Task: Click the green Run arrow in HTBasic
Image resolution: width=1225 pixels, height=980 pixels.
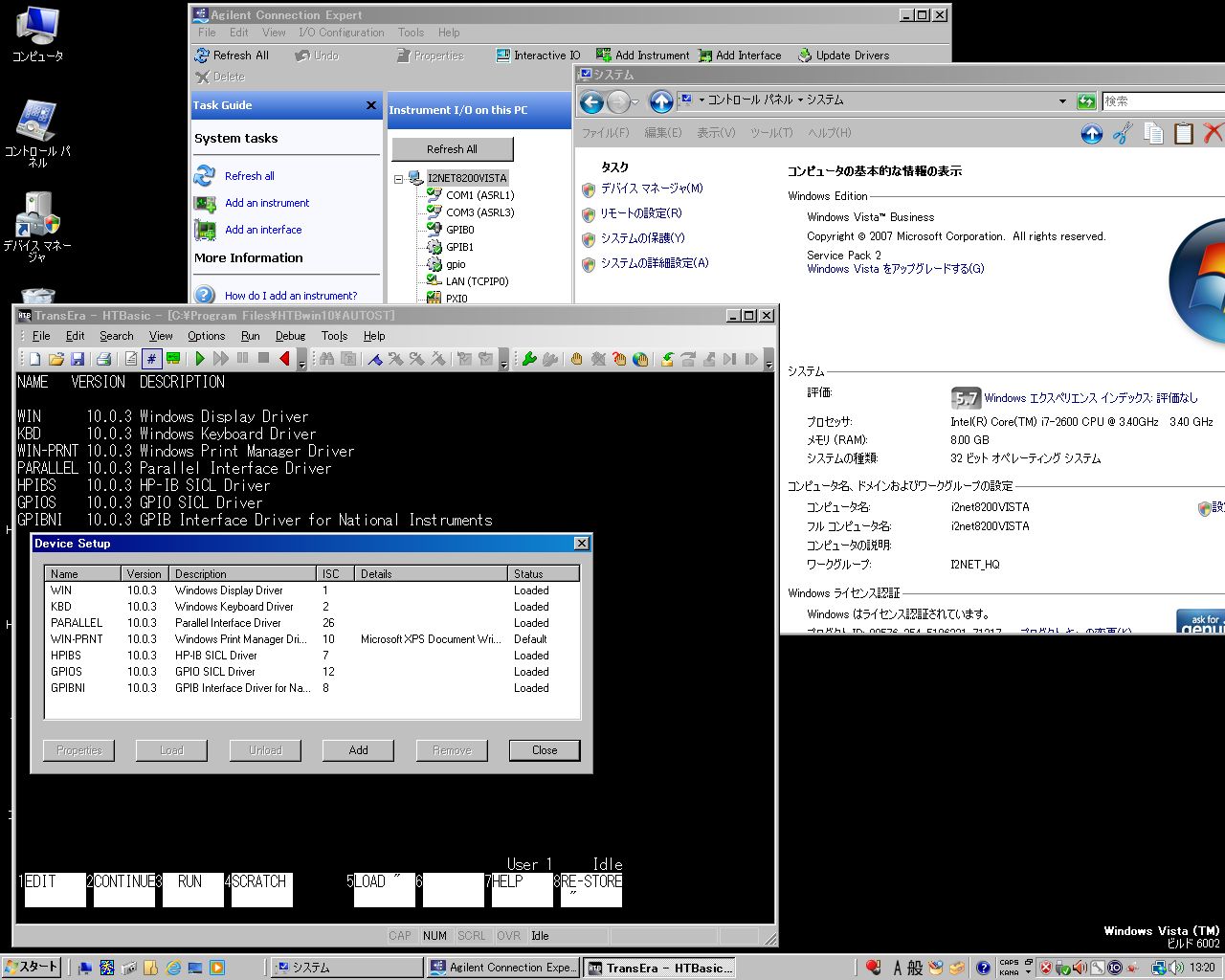Action: [x=200, y=359]
